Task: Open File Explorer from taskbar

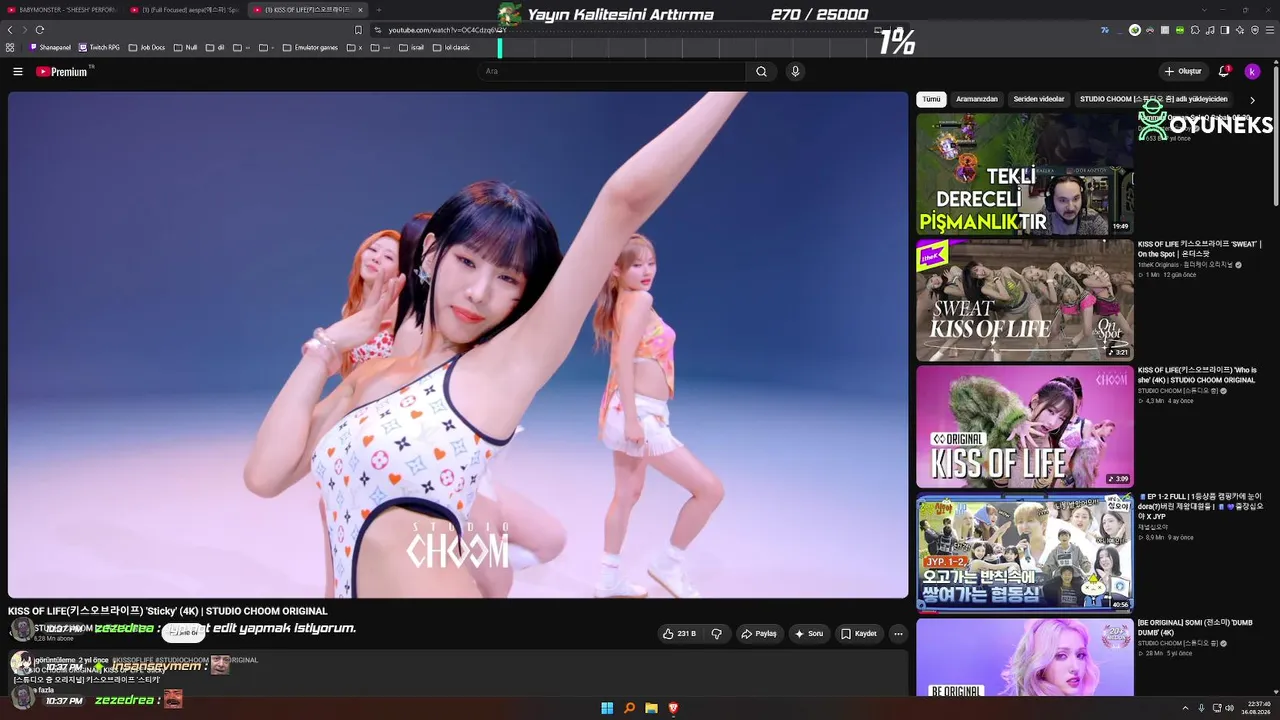Action: (x=651, y=708)
